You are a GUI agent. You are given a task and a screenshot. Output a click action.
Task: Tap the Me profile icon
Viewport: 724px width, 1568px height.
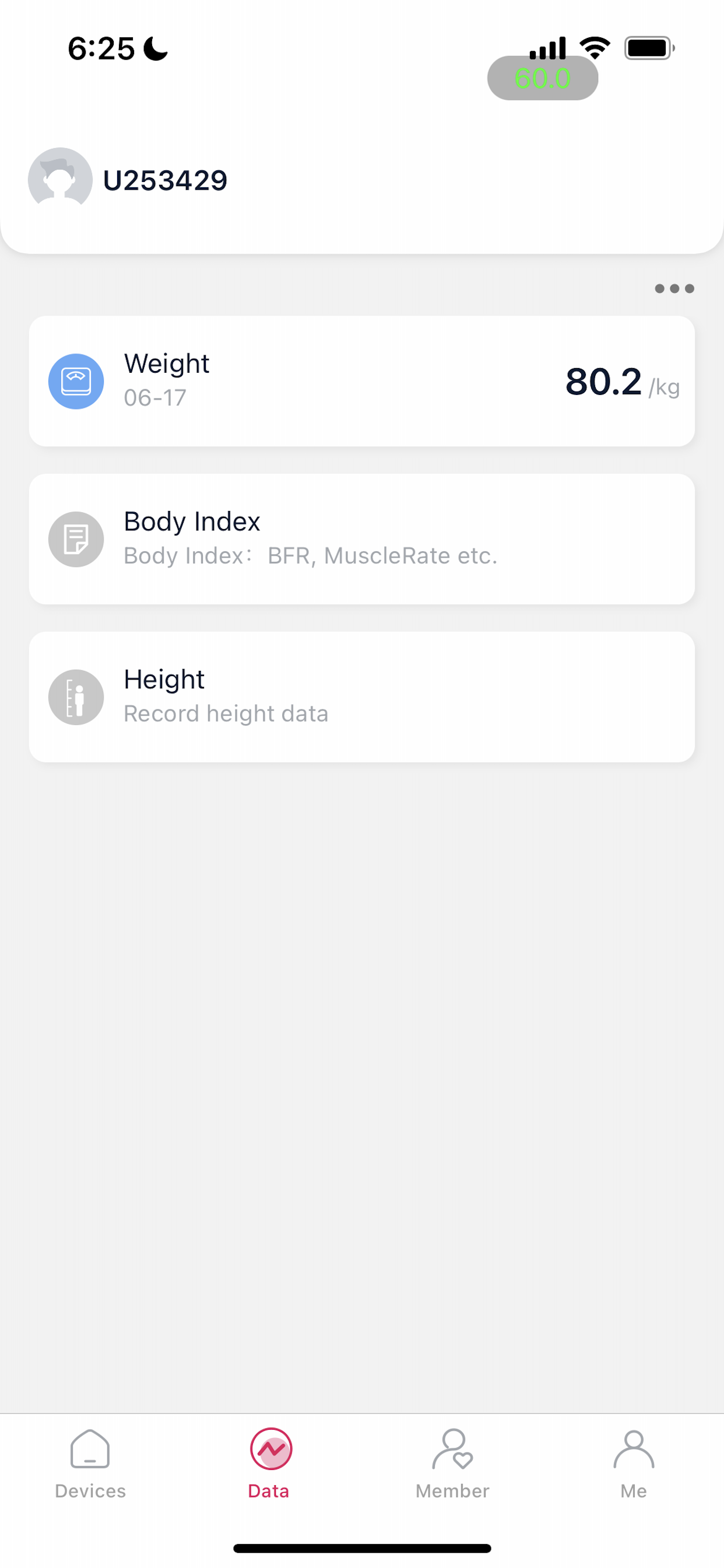634,1450
